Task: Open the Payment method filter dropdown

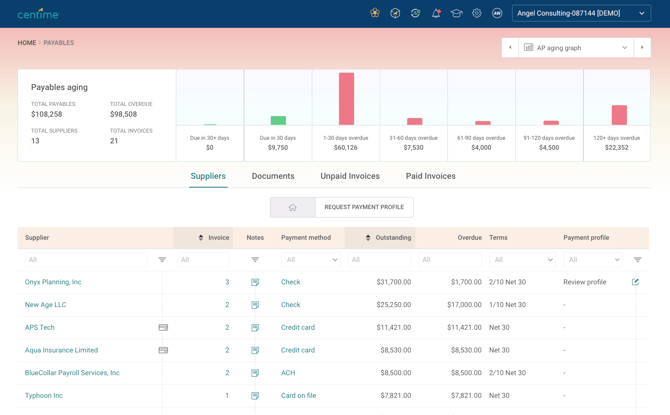Action: point(311,259)
